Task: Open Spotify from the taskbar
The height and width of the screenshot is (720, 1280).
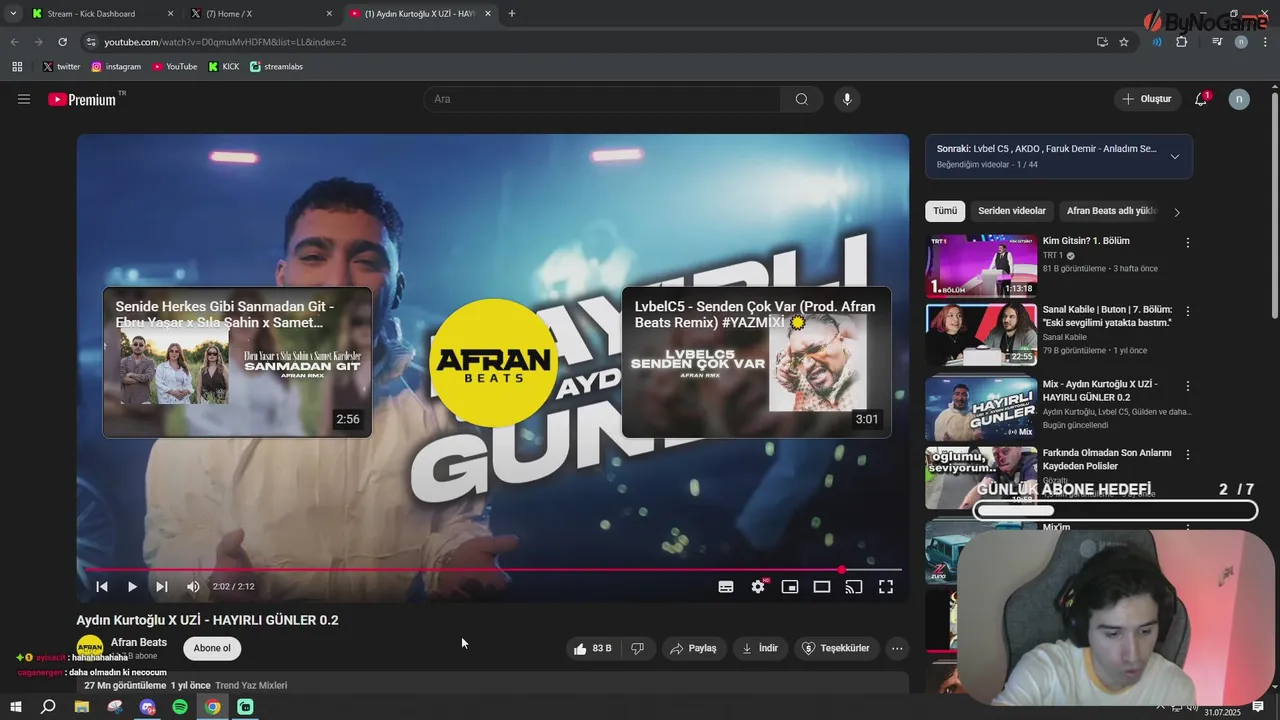Action: pos(180,707)
